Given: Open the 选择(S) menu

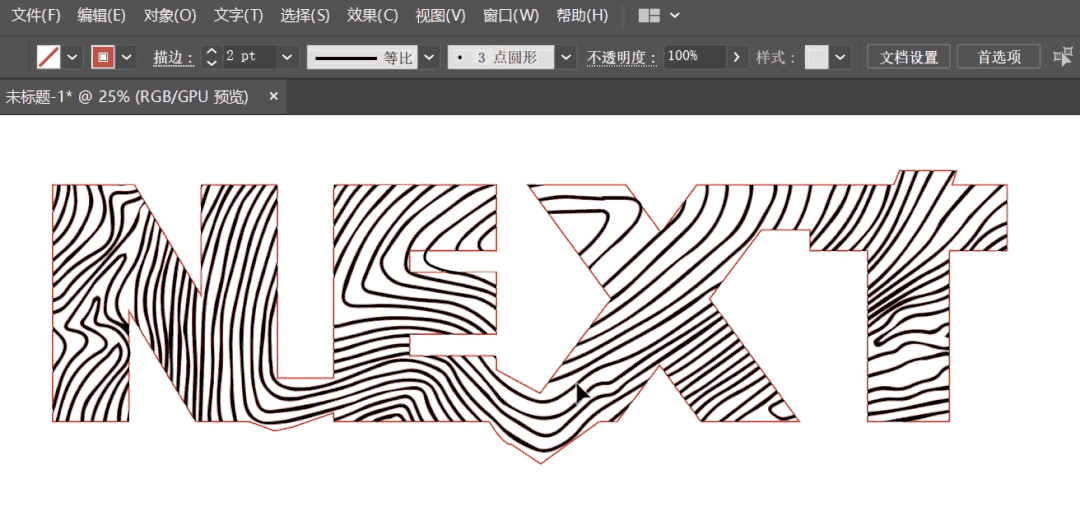Looking at the screenshot, I should 305,15.
